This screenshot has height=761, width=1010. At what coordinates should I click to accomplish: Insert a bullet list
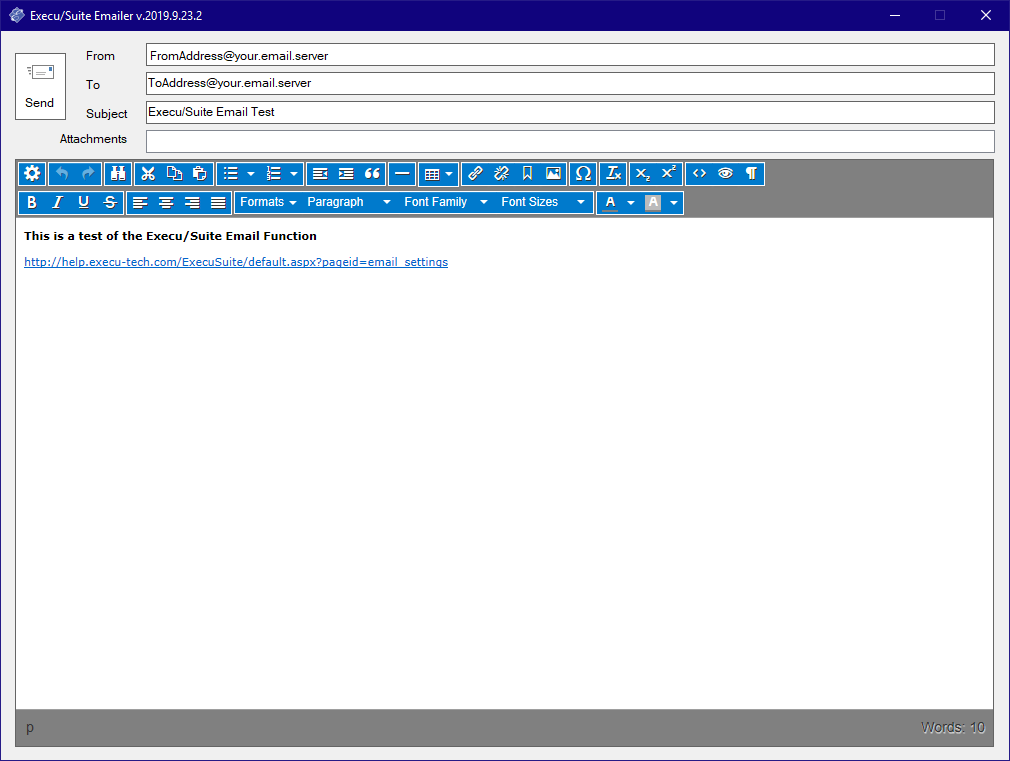coord(231,173)
